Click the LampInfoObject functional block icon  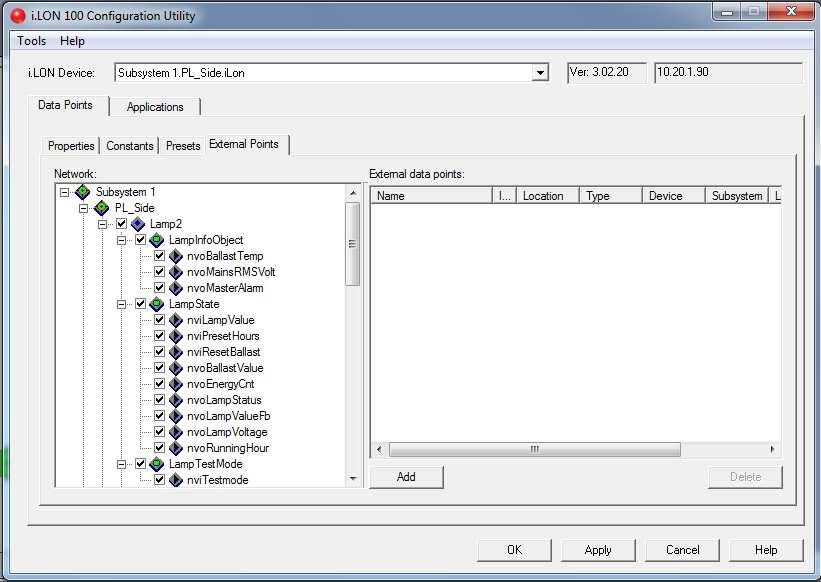[157, 240]
